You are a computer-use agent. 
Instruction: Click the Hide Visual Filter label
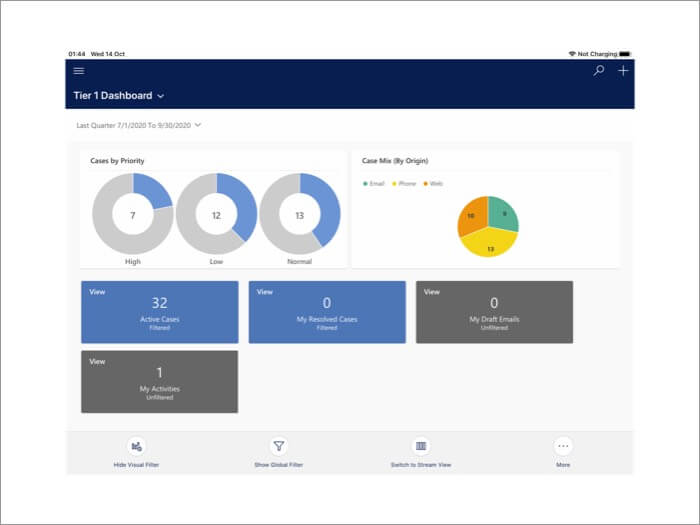(x=137, y=465)
